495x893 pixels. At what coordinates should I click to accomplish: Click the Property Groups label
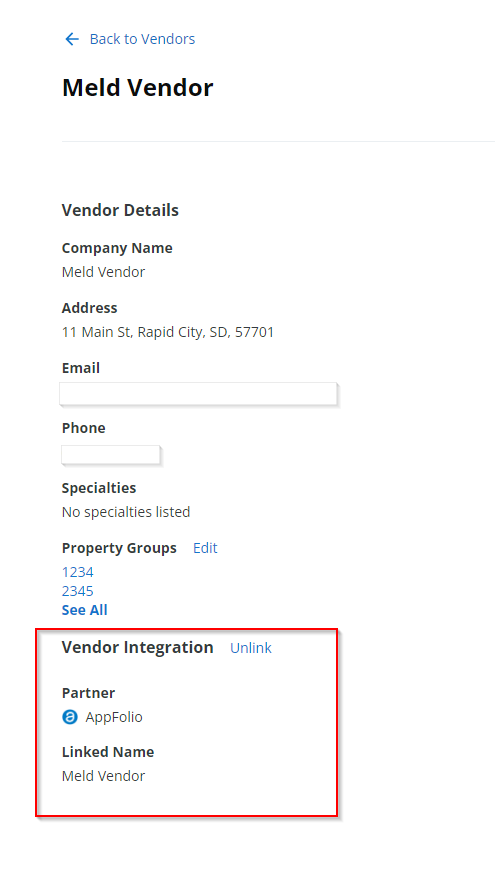tap(119, 548)
